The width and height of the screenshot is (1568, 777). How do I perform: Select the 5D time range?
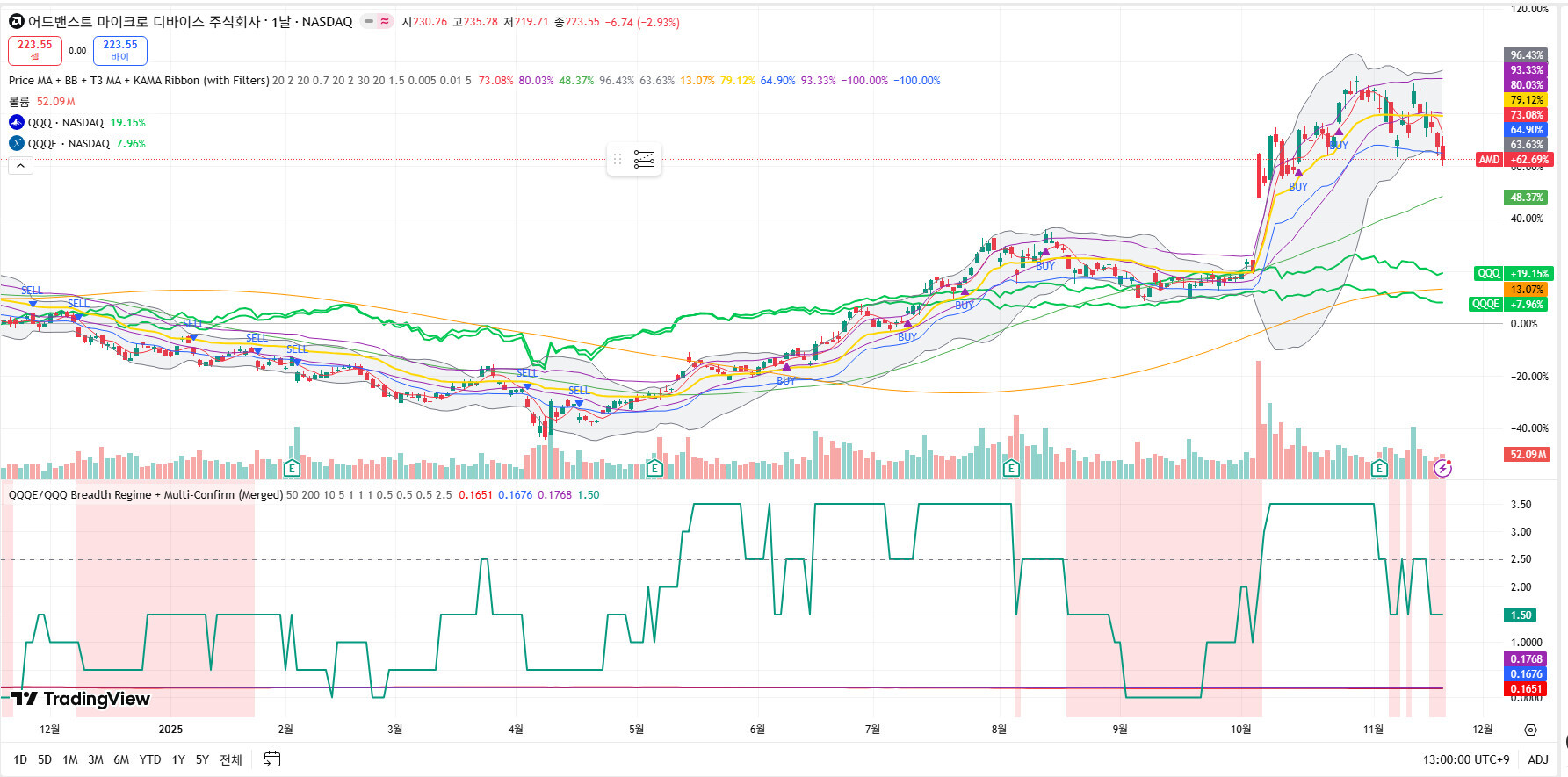pos(45,759)
